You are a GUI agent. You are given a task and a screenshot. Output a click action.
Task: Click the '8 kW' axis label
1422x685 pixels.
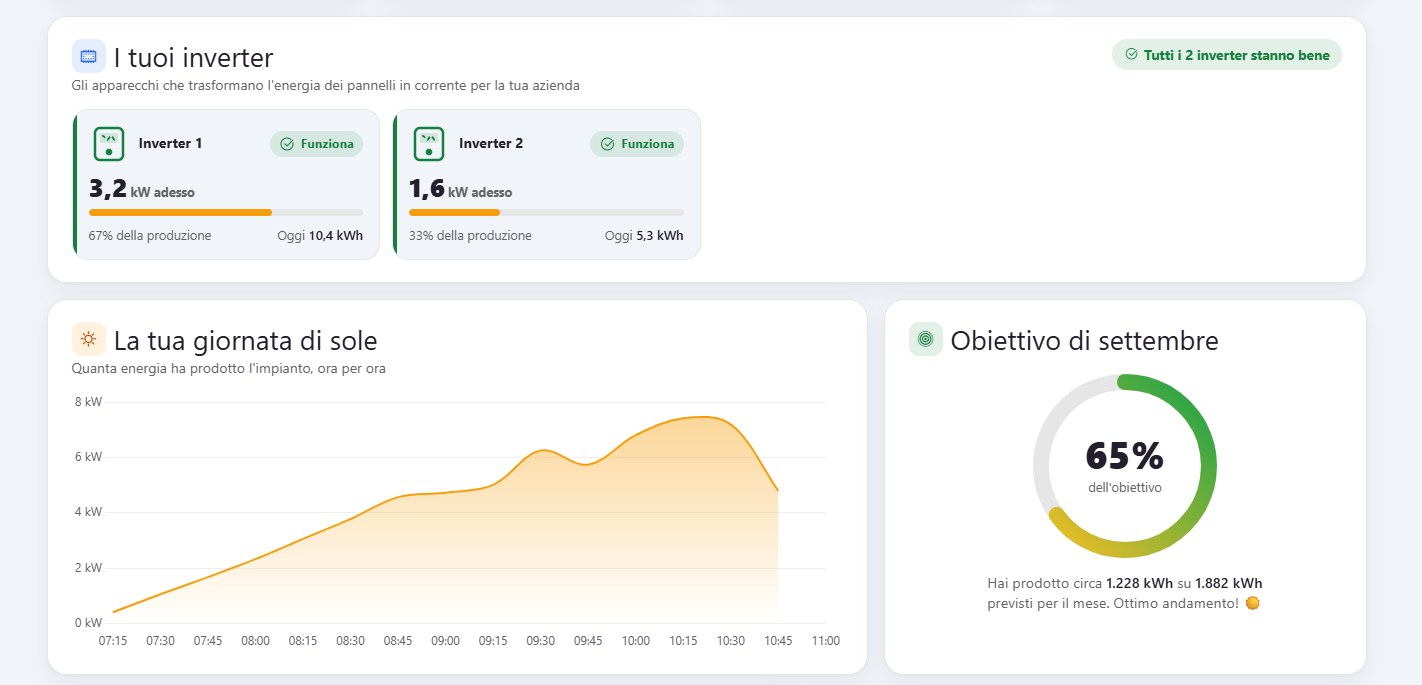pos(88,402)
